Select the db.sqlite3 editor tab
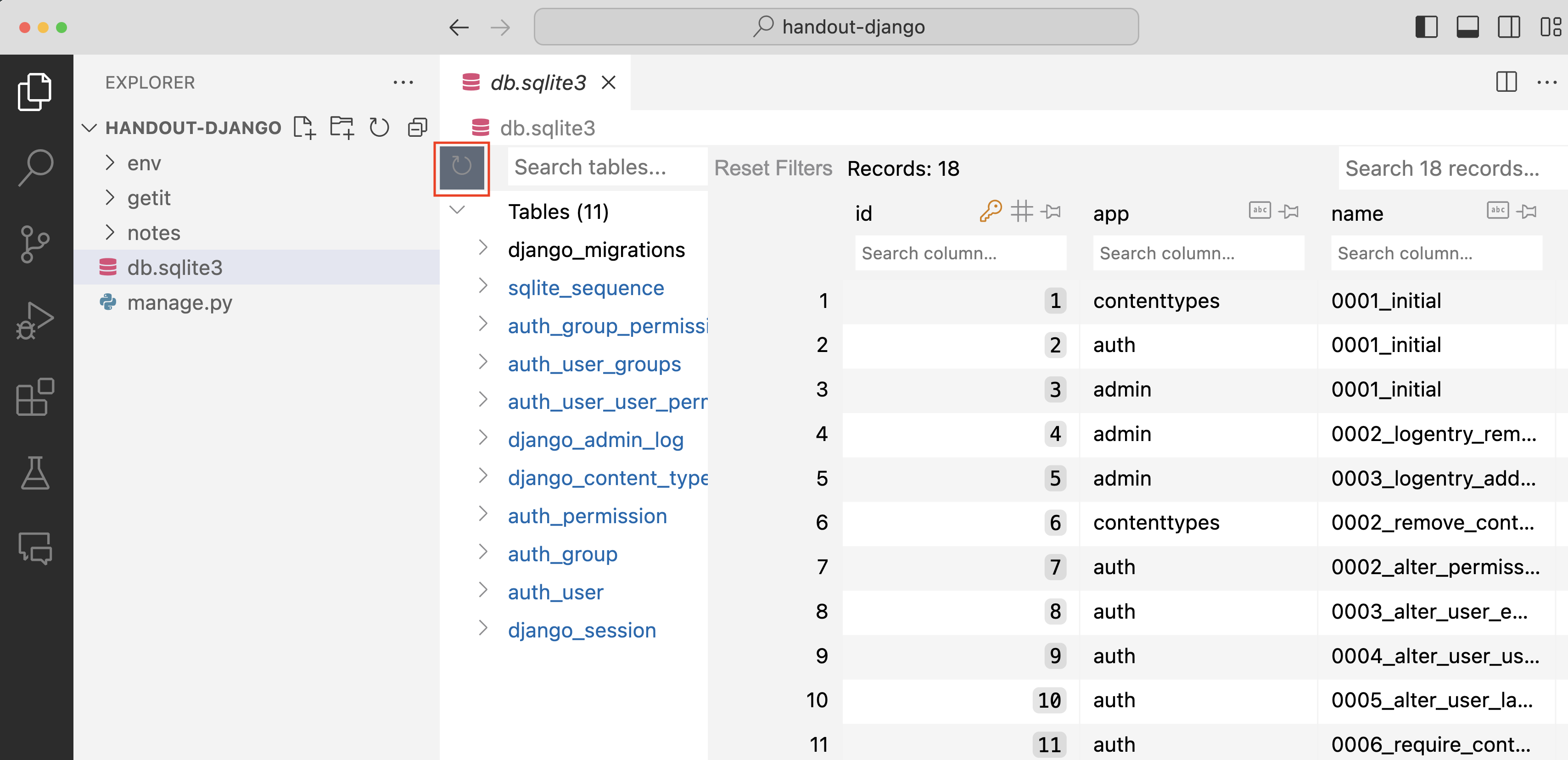The height and width of the screenshot is (760, 1568). click(x=538, y=83)
